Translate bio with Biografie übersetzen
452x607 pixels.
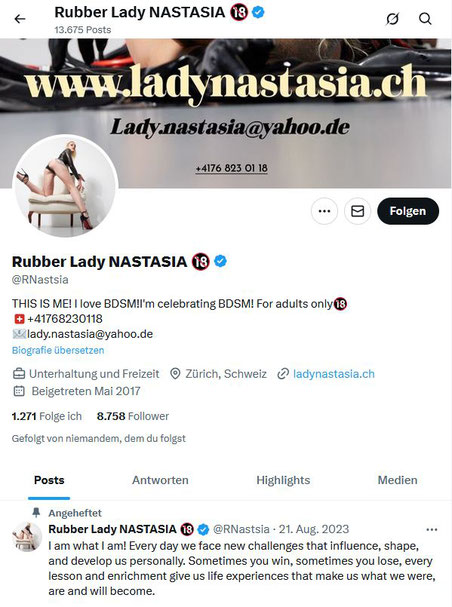pyautogui.click(x=58, y=350)
